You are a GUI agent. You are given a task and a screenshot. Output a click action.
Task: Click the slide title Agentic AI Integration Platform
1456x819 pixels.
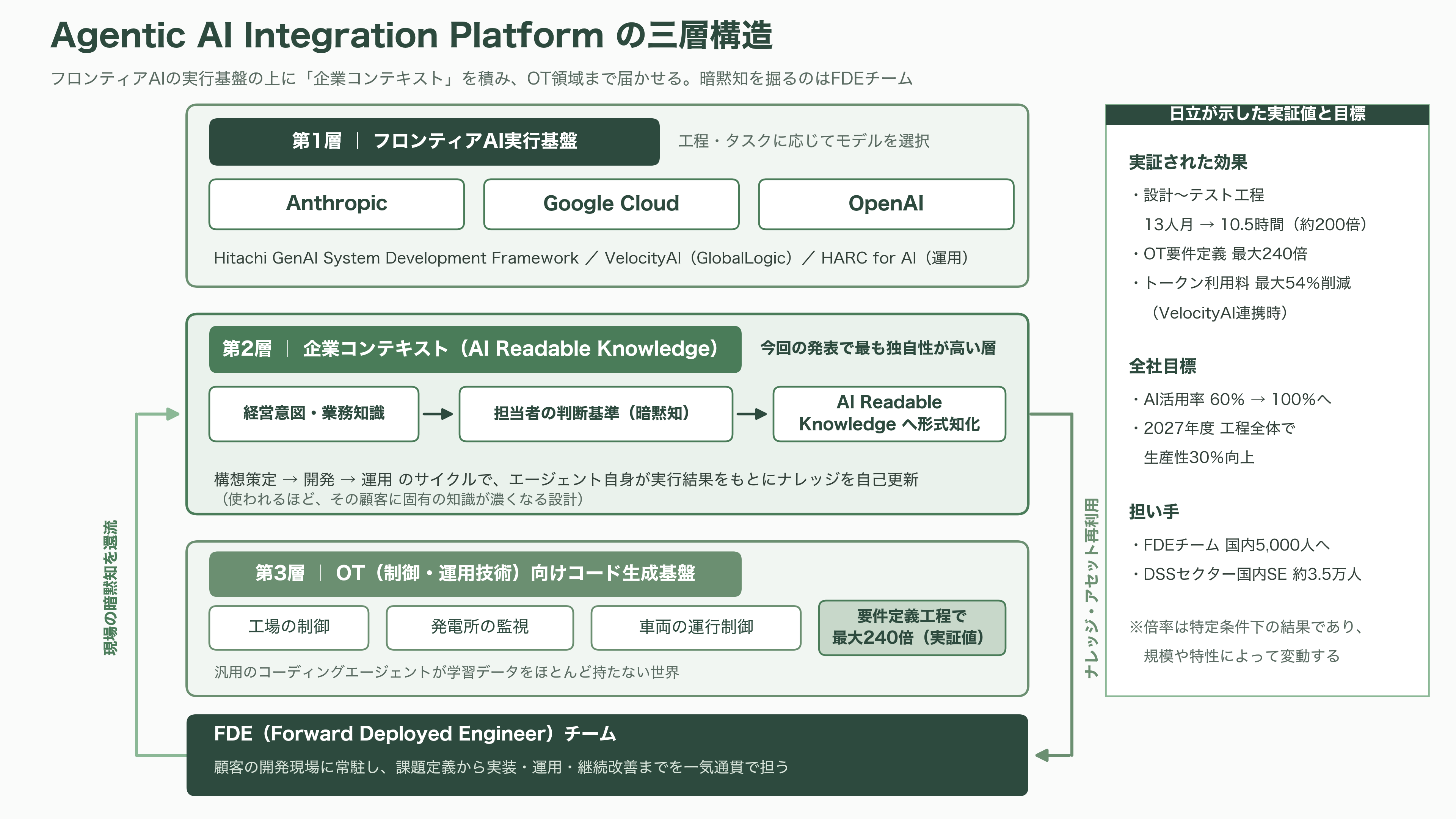411,36
